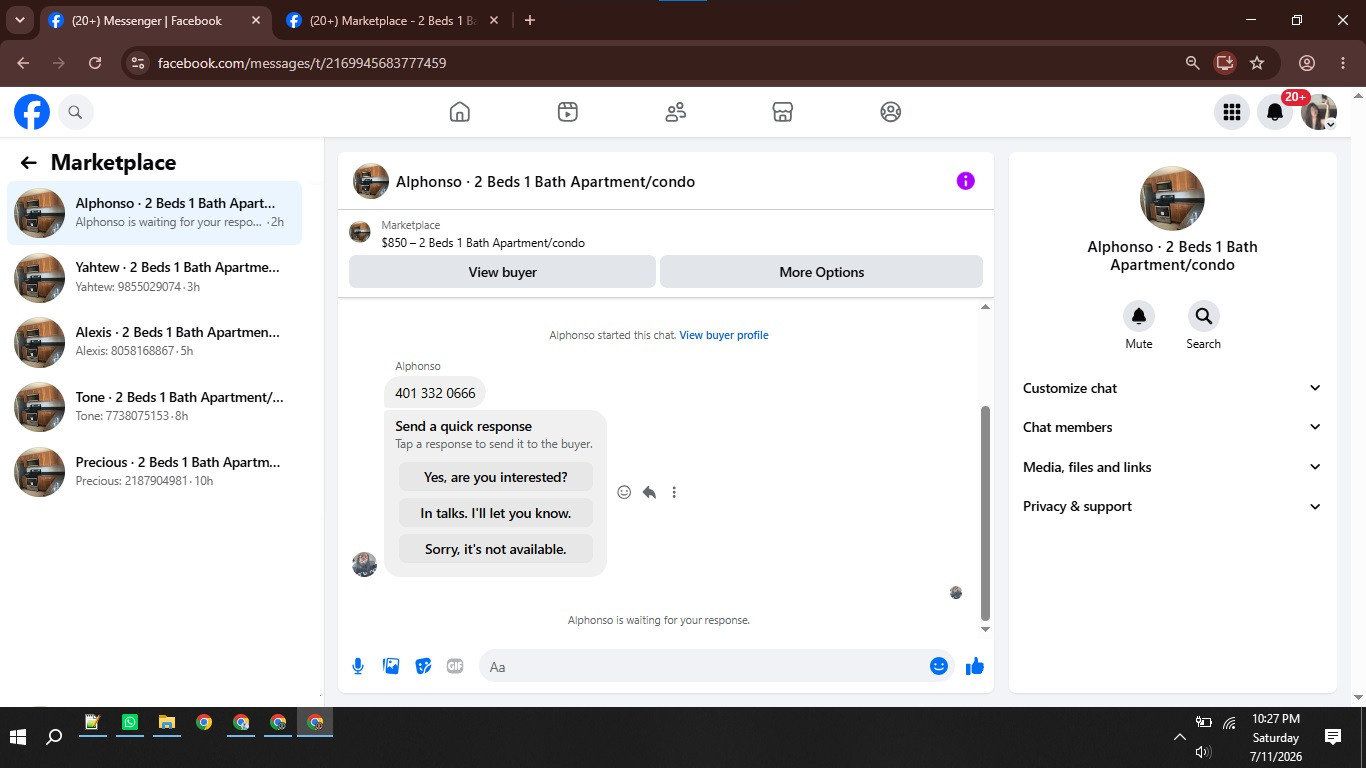This screenshot has height=768, width=1366.
Task: Open the Chrome profile icon
Action: coord(1307,63)
